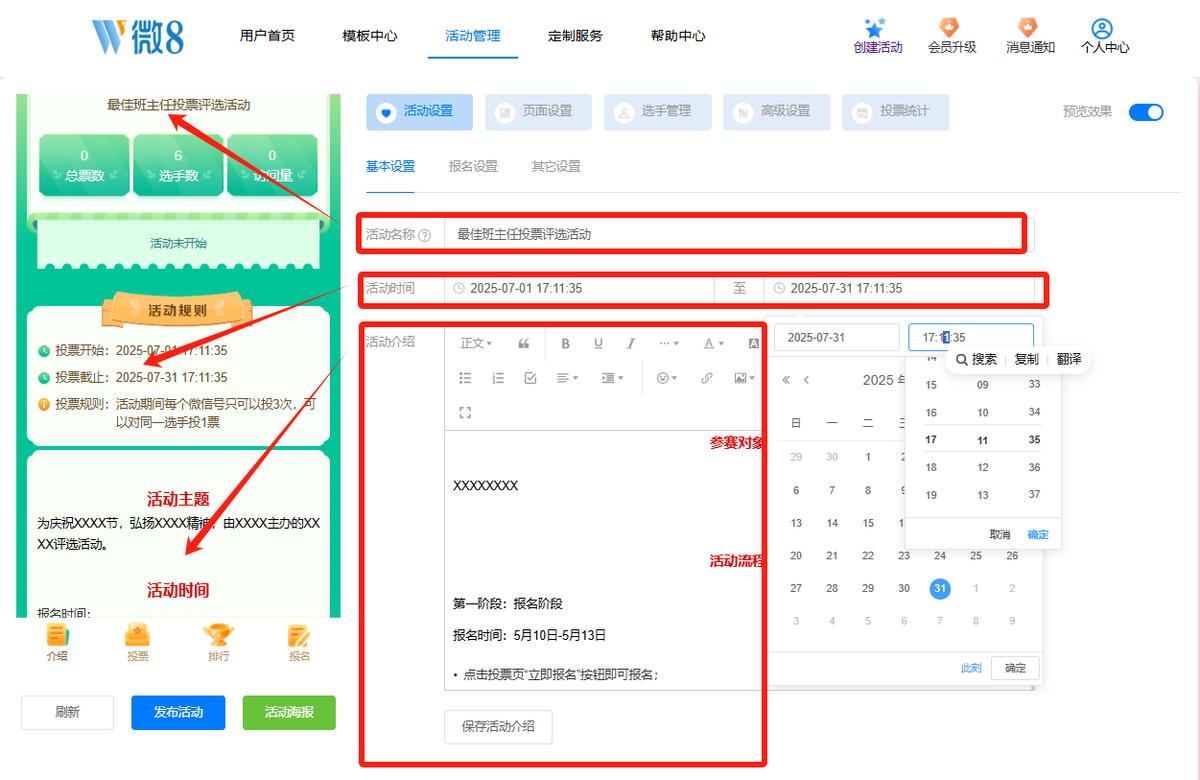1200x780 pixels.
Task: Open the end time picker field
Action: [900, 288]
